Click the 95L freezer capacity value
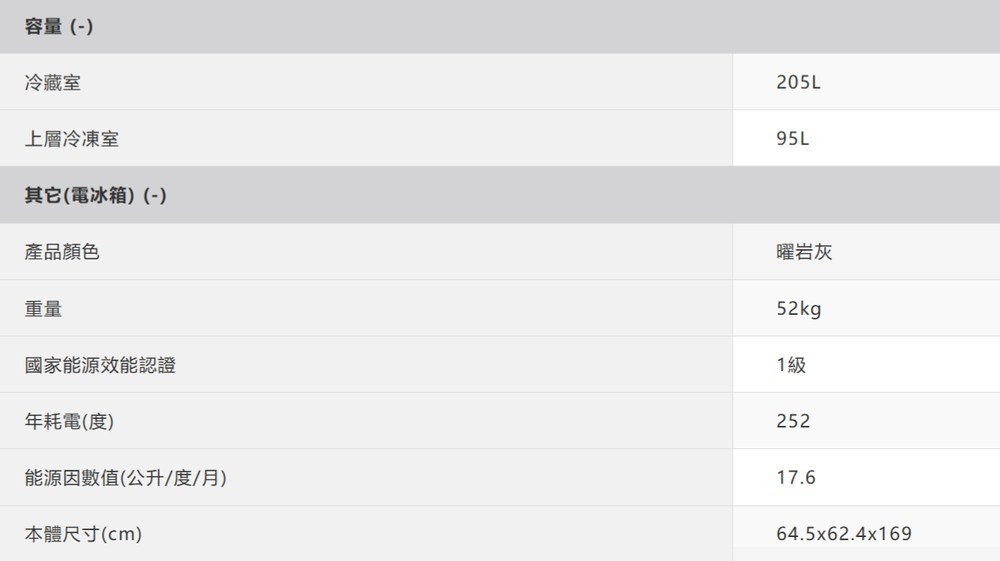 pos(793,139)
